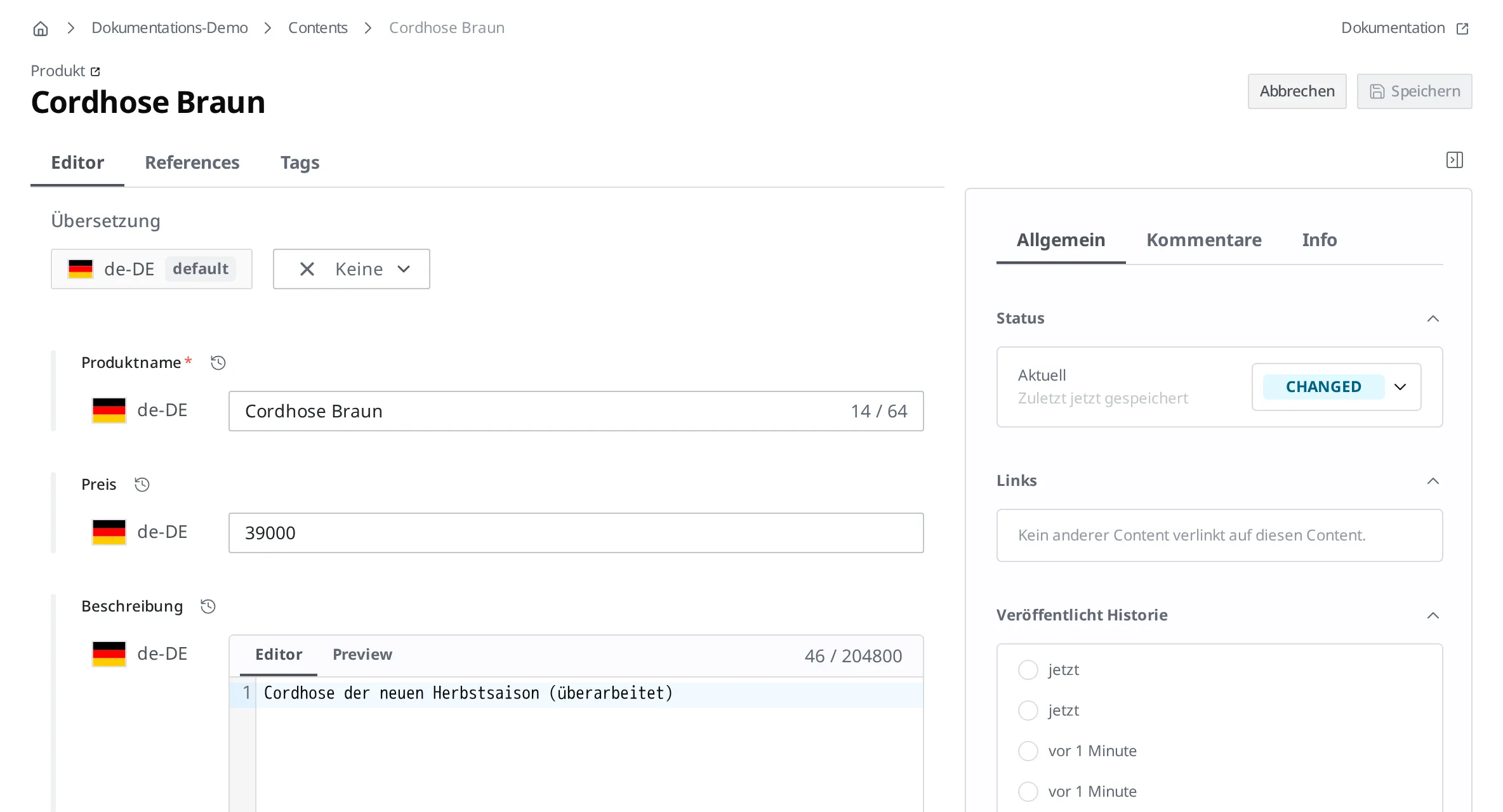Select the first 'jetzt' history radio button
The height and width of the screenshot is (812, 1503).
(x=1028, y=670)
